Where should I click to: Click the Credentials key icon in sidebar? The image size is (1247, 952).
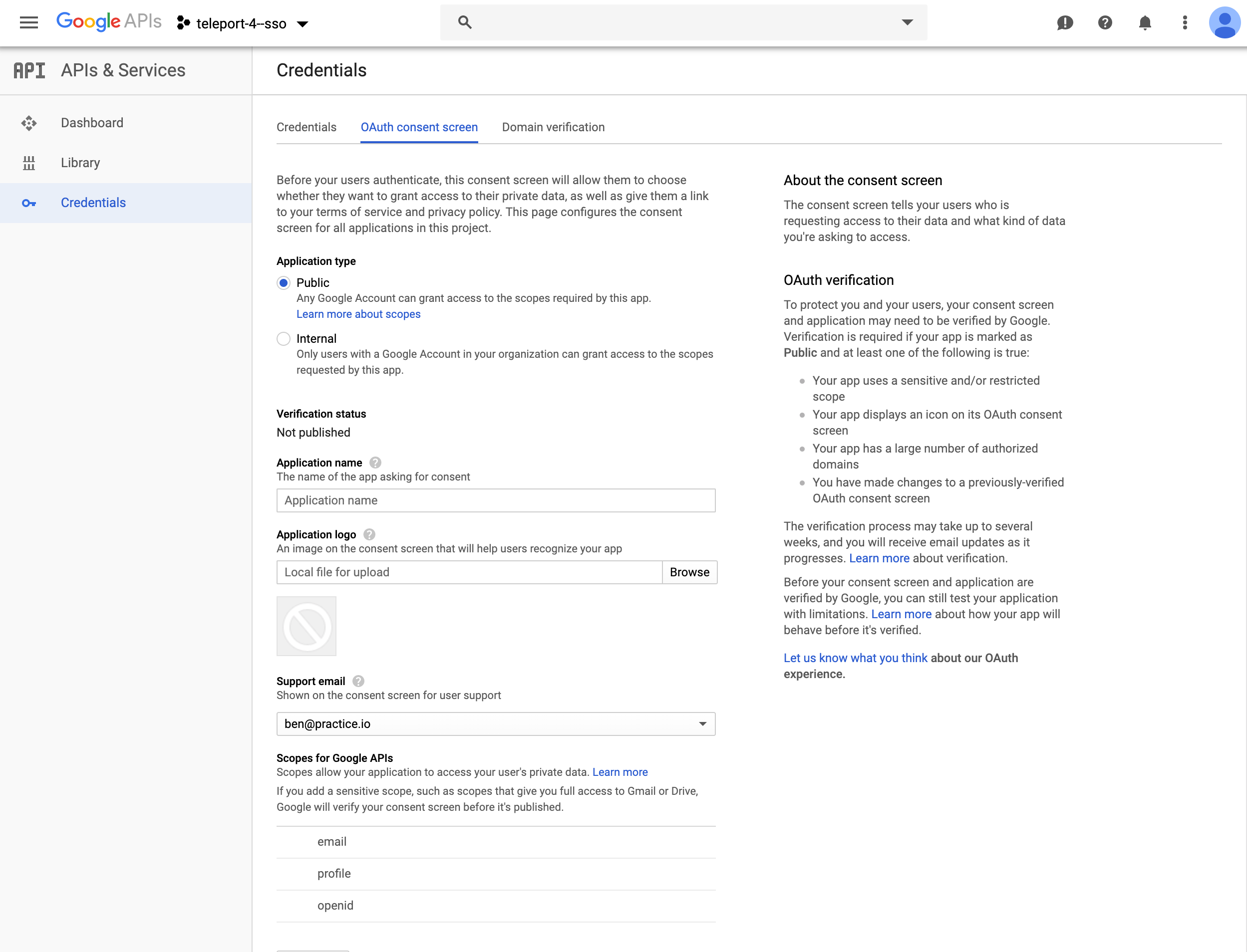(28, 203)
